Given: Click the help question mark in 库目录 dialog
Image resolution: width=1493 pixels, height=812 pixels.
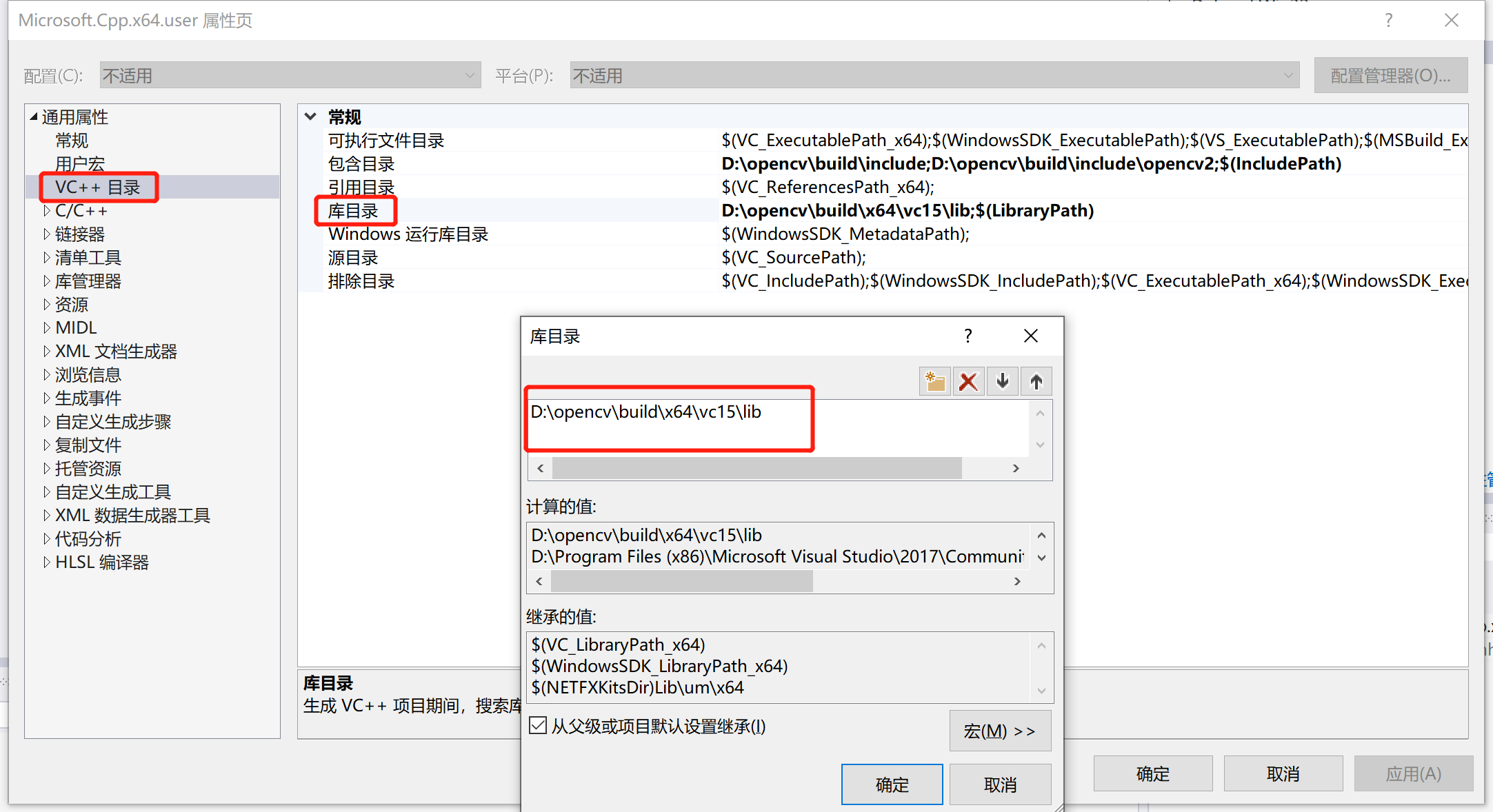Looking at the screenshot, I should pyautogui.click(x=968, y=336).
